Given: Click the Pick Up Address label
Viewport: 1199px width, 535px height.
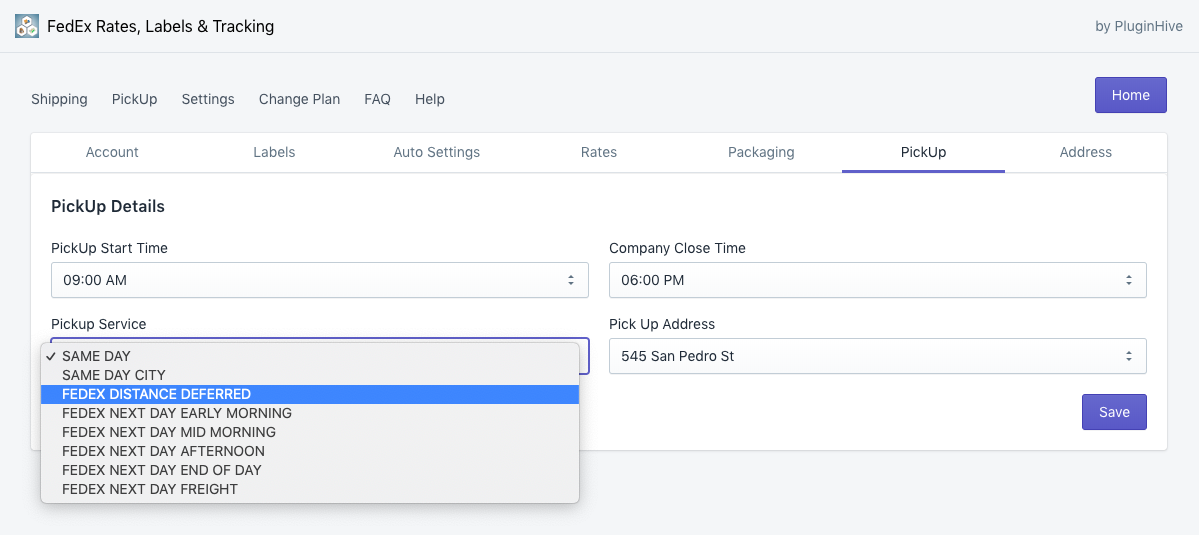Looking at the screenshot, I should 662,324.
